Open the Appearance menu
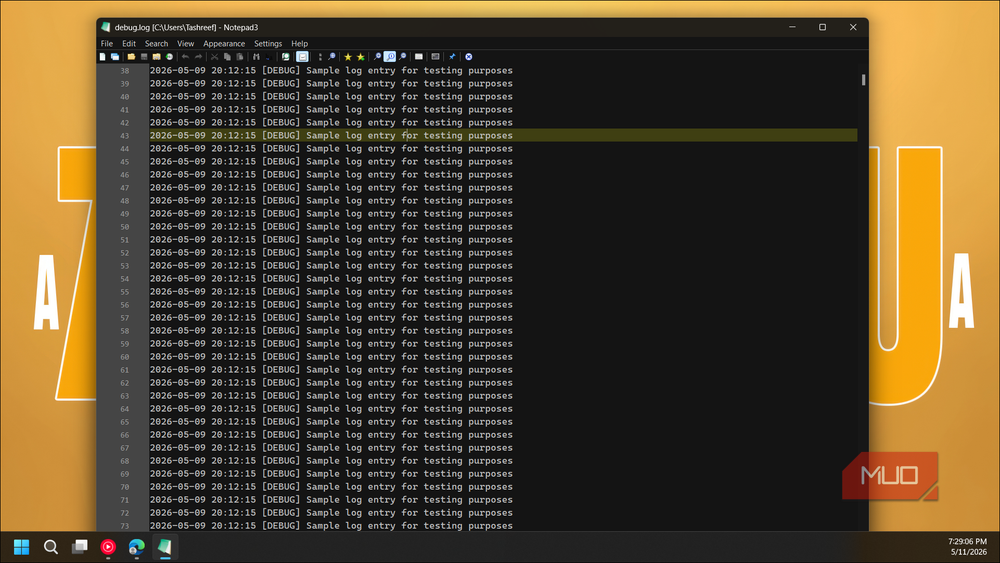This screenshot has width=1000, height=563. point(224,43)
